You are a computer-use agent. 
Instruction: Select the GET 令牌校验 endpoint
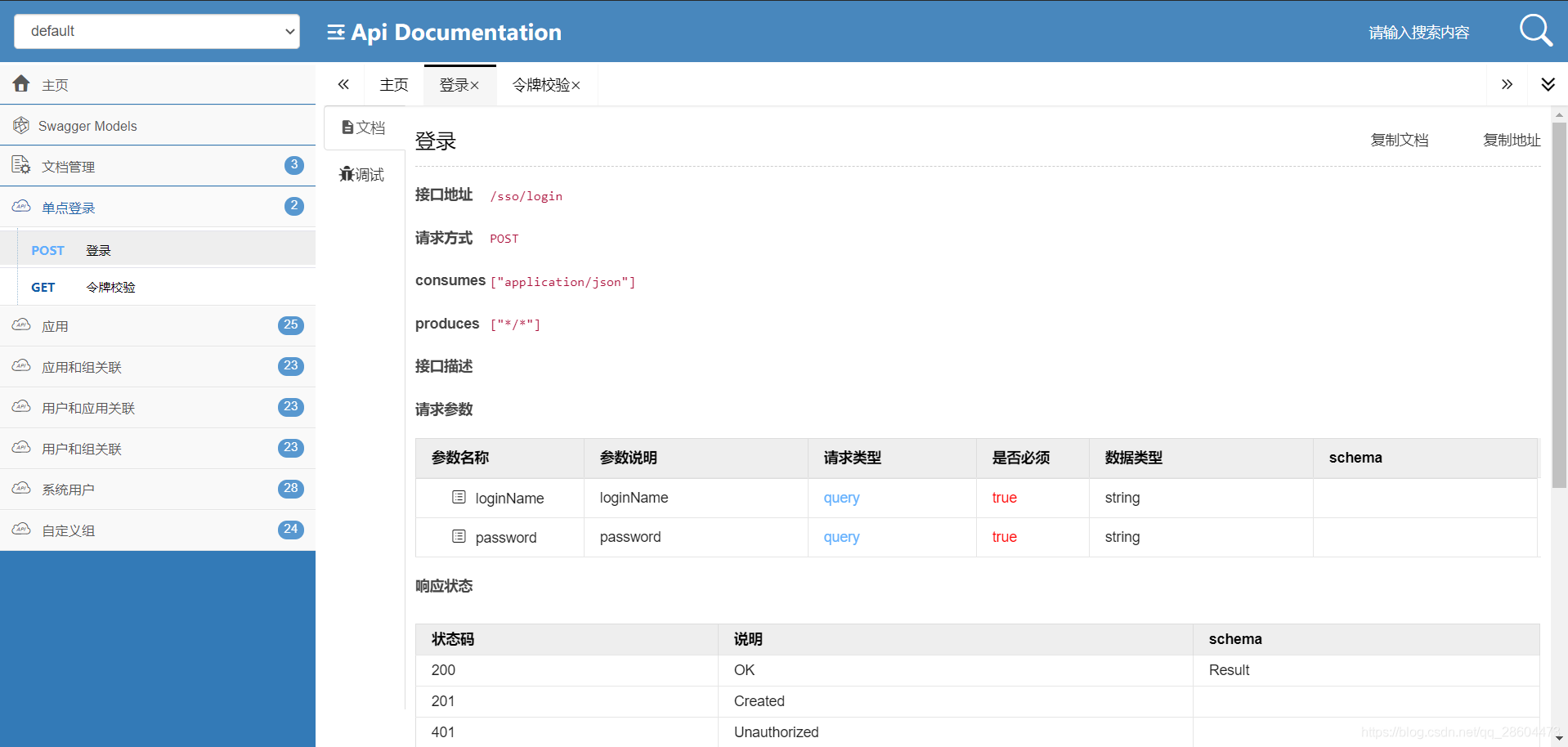(x=158, y=287)
